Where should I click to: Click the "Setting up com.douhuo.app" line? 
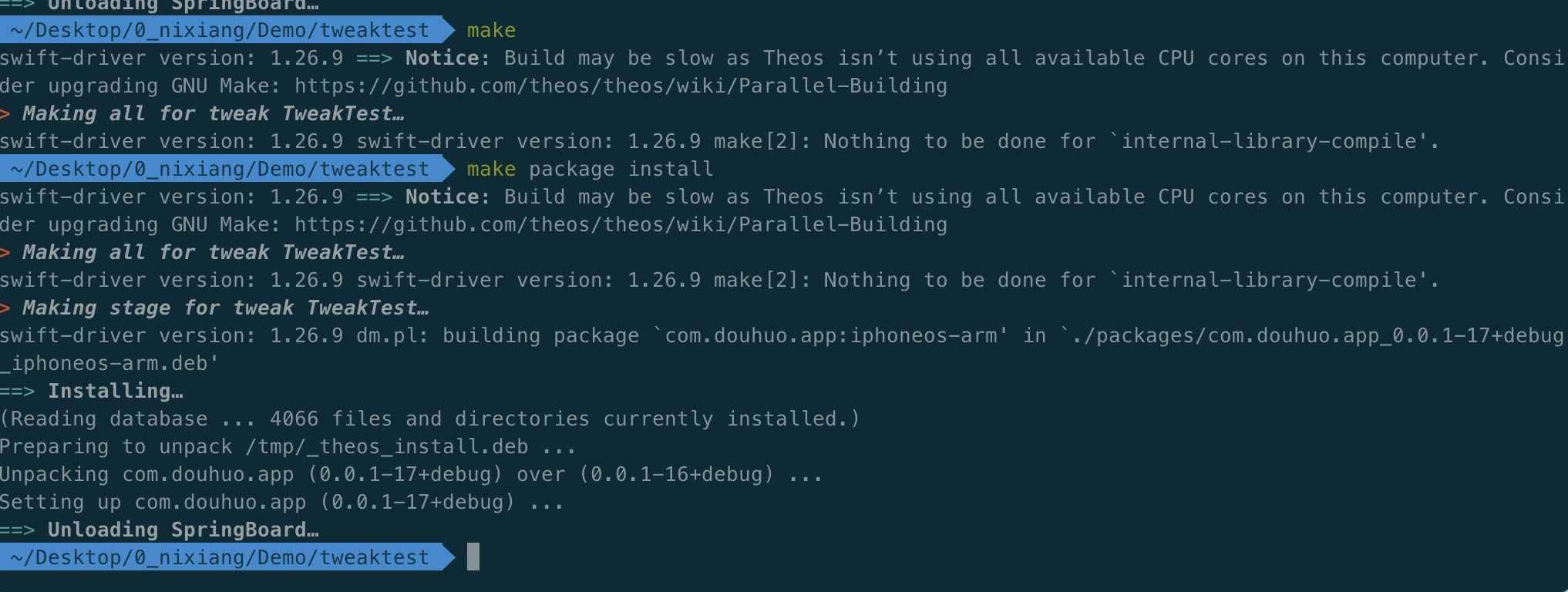point(281,502)
